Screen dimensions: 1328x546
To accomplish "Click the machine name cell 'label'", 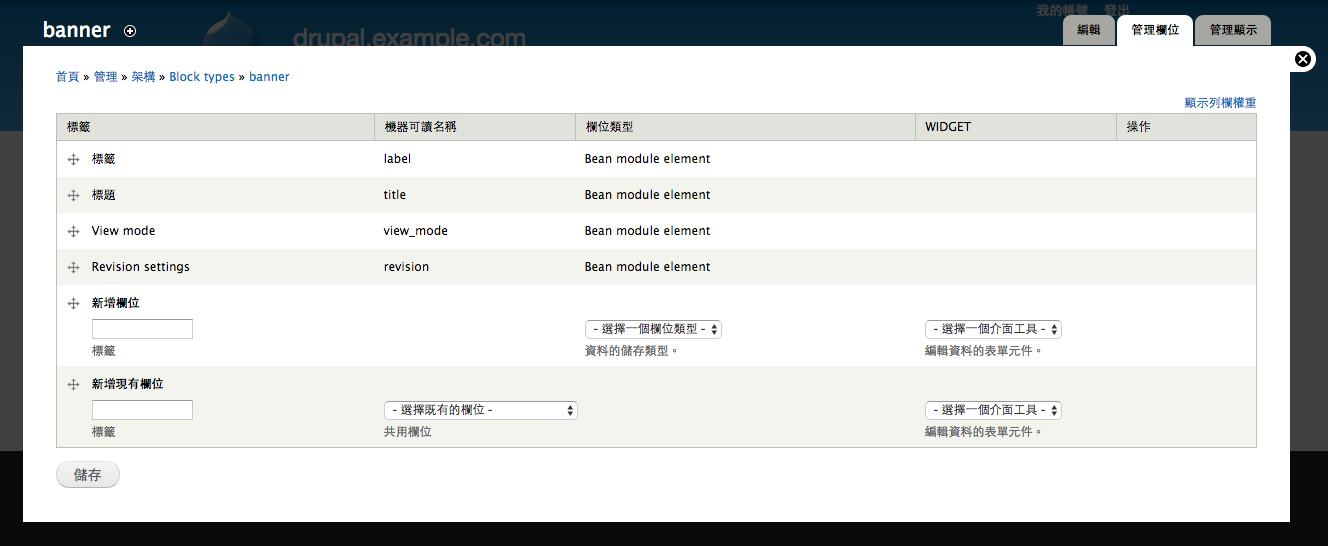I will click(397, 159).
